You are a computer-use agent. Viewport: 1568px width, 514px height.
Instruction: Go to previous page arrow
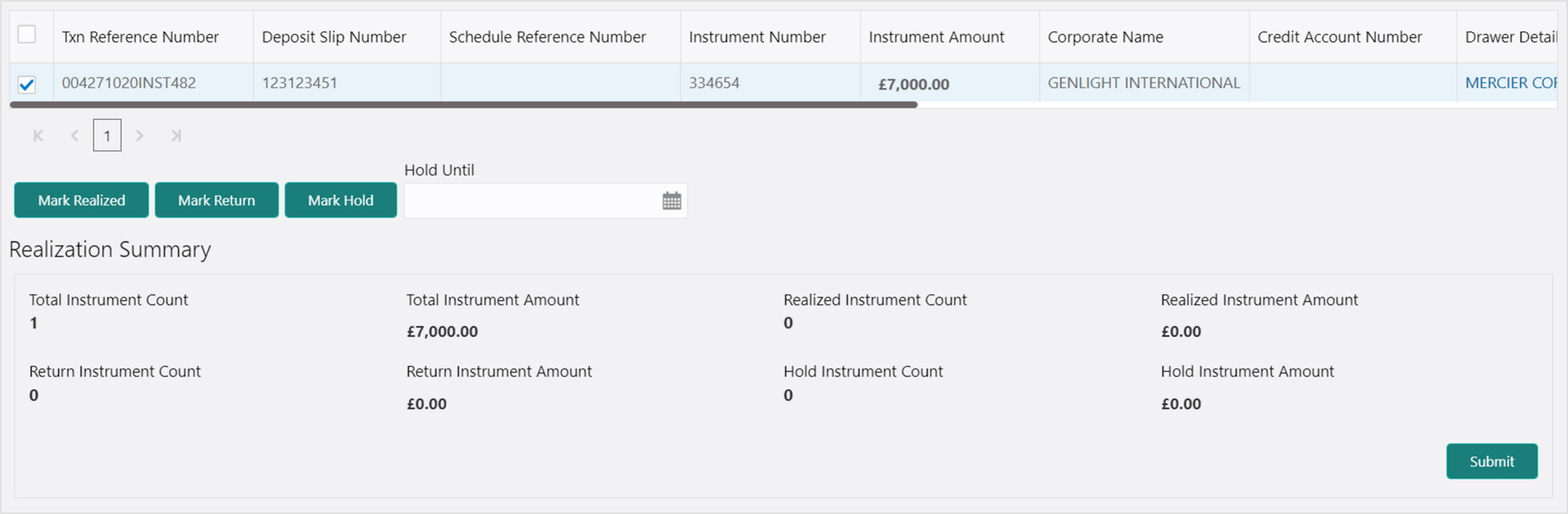click(x=74, y=136)
